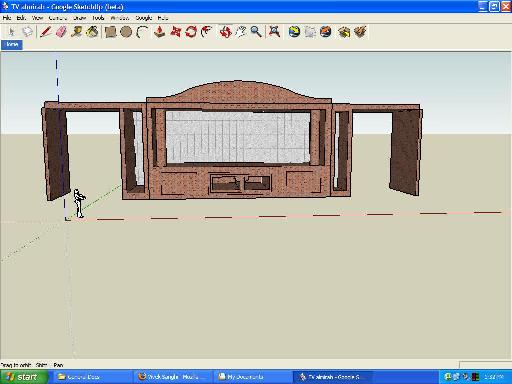This screenshot has width=512, height=384.
Task: Click the Zoom magnifier tool
Action: (x=256, y=32)
